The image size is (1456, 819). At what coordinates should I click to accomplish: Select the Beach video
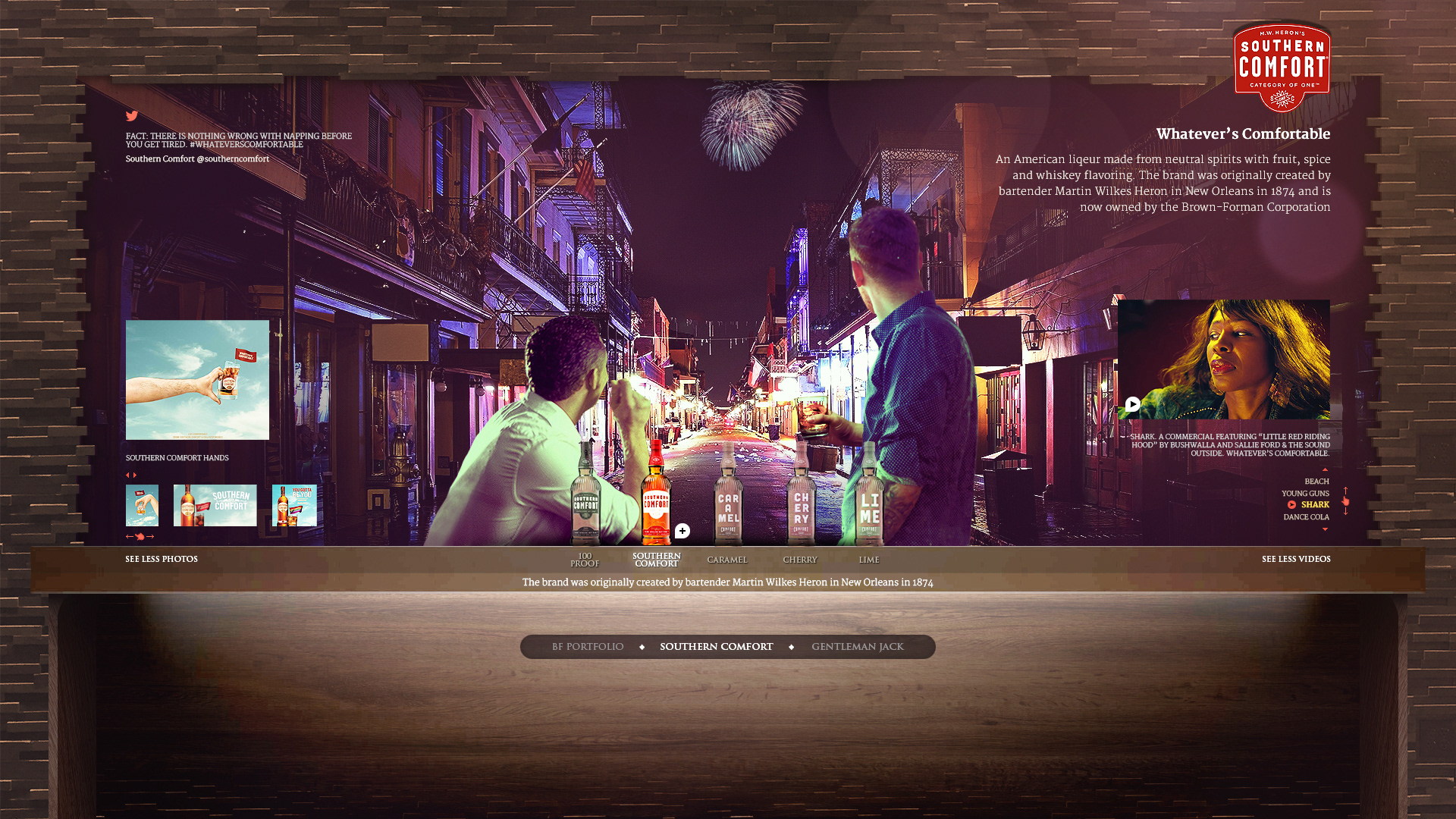tap(1316, 482)
